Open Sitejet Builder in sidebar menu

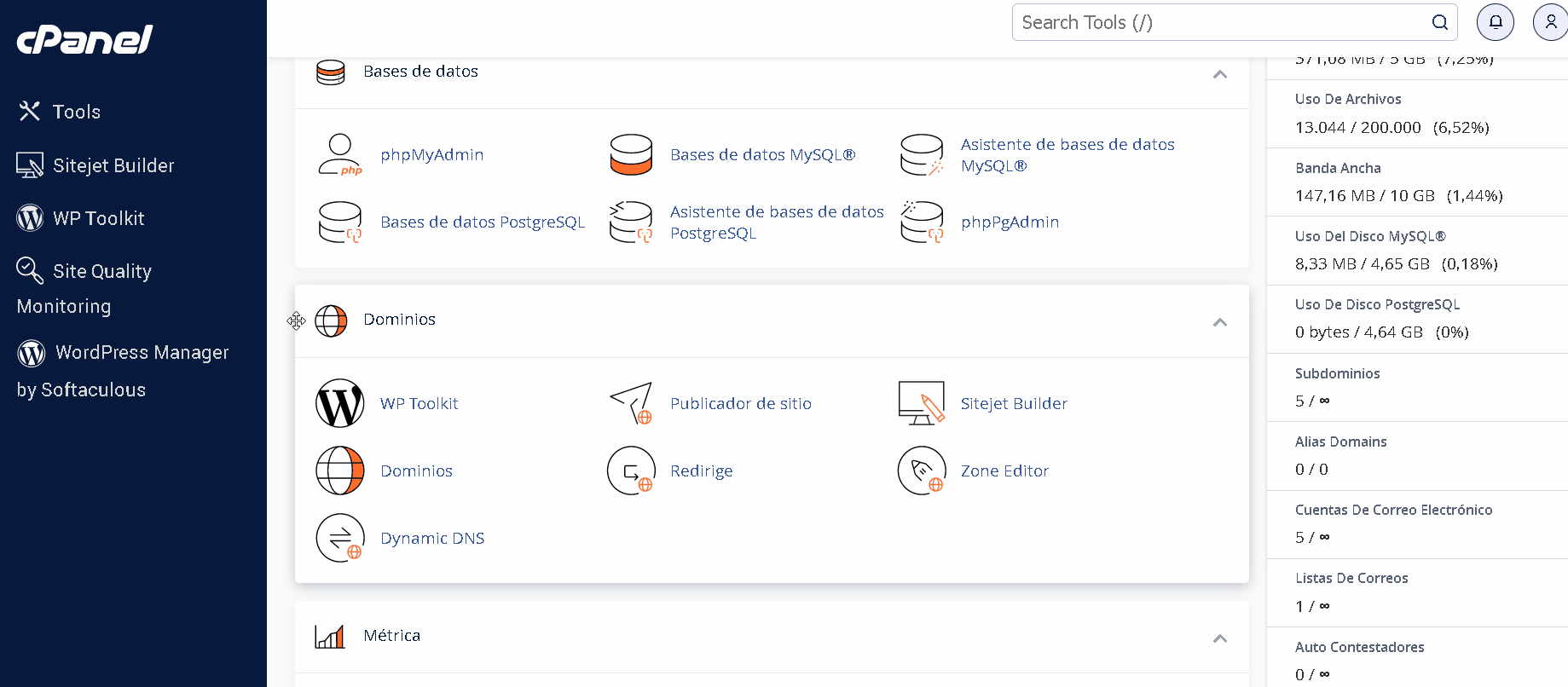coord(113,165)
